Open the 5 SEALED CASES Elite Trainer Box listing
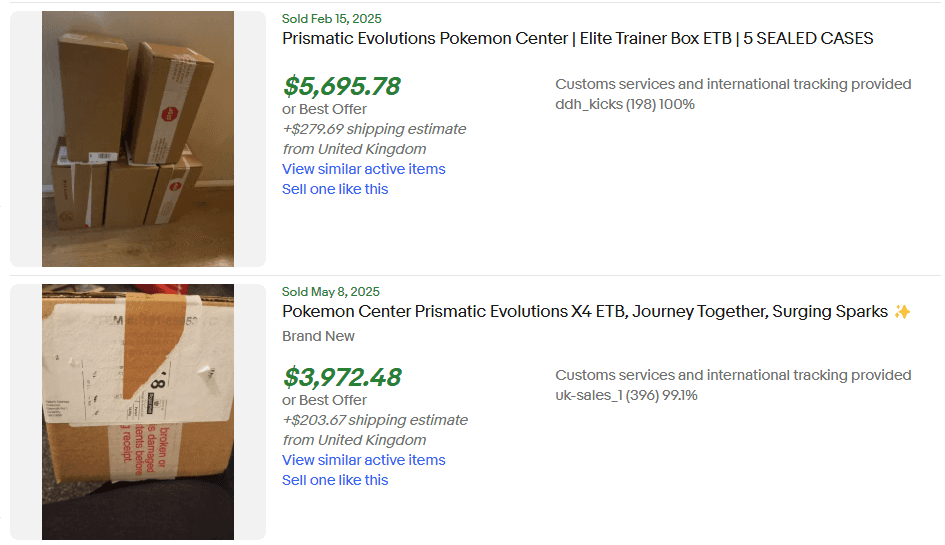The image size is (945, 545). pyautogui.click(x=577, y=39)
